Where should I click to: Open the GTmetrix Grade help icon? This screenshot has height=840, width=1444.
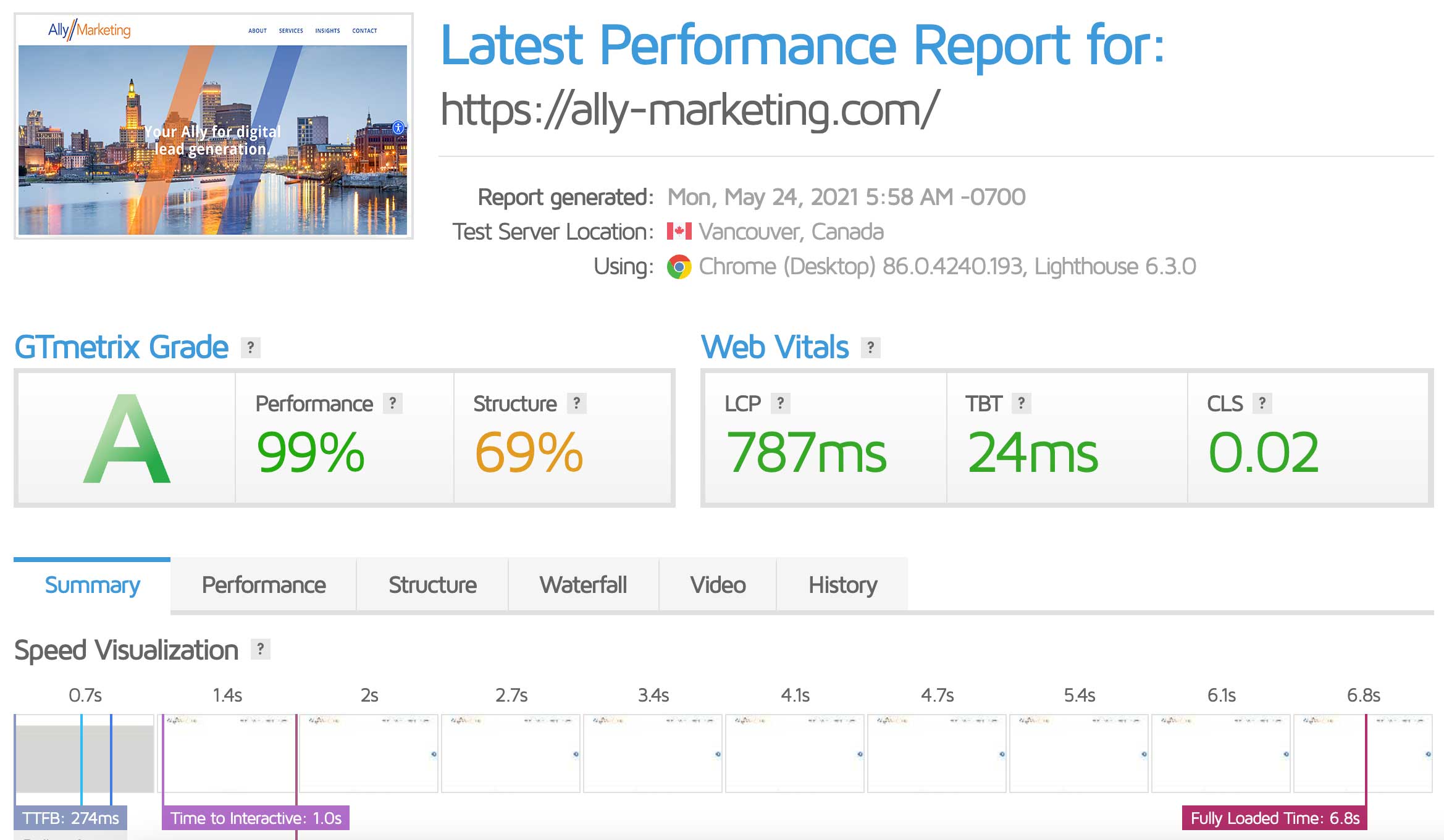coord(250,346)
